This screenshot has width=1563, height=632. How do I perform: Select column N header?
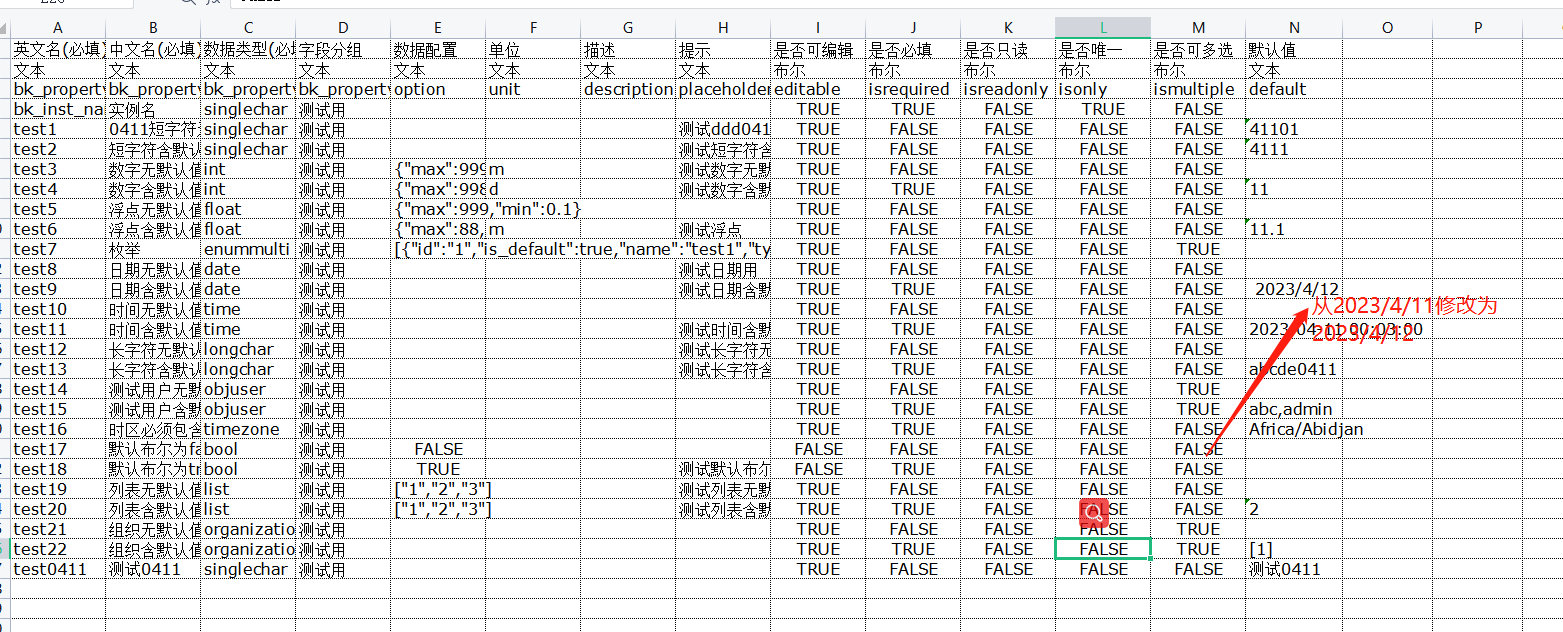pos(1293,28)
